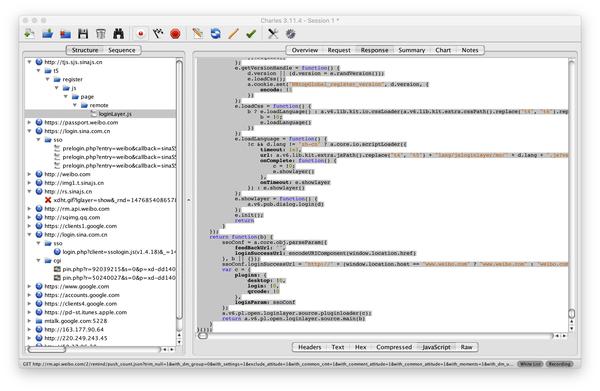
Task: Open the Request tab
Action: coord(339,50)
